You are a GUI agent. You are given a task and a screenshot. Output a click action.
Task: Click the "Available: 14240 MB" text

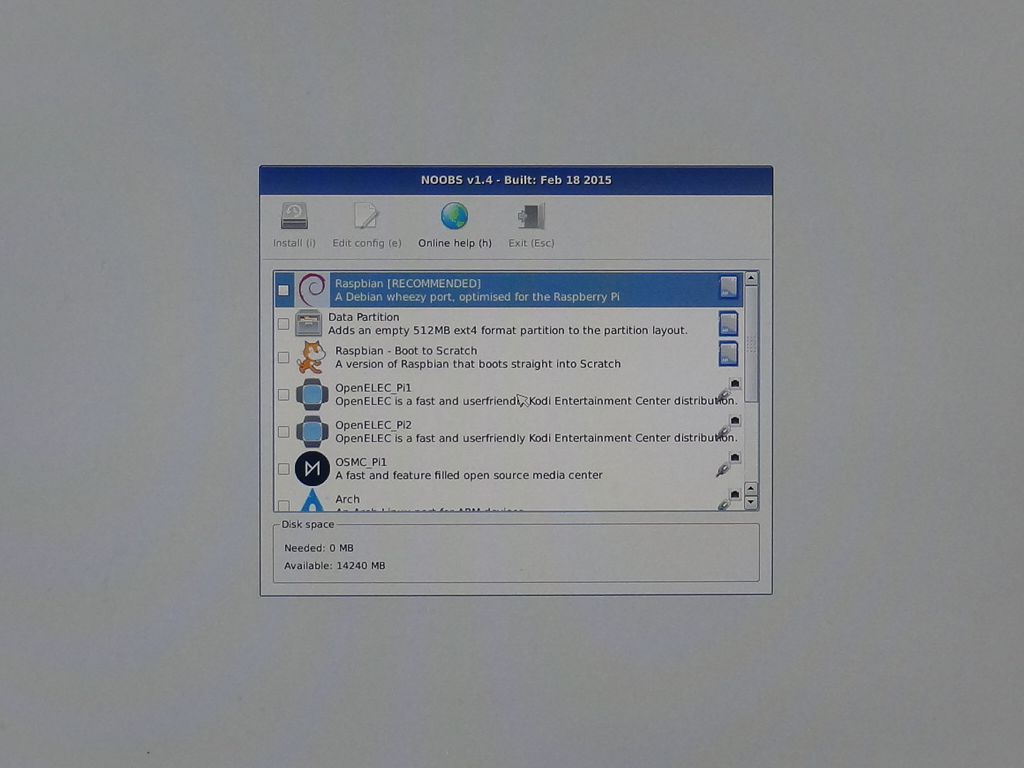334,566
